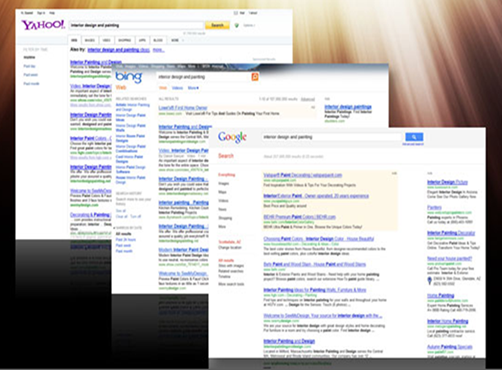This screenshot has width=502, height=370.
Task: Open the Valspar Paint Decorating ad link
Action: [x=302, y=175]
